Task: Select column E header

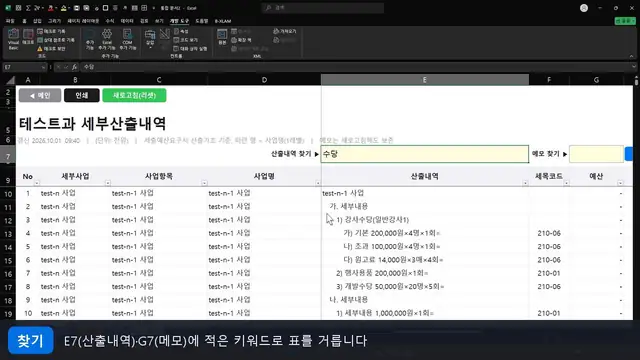Action: (x=424, y=80)
